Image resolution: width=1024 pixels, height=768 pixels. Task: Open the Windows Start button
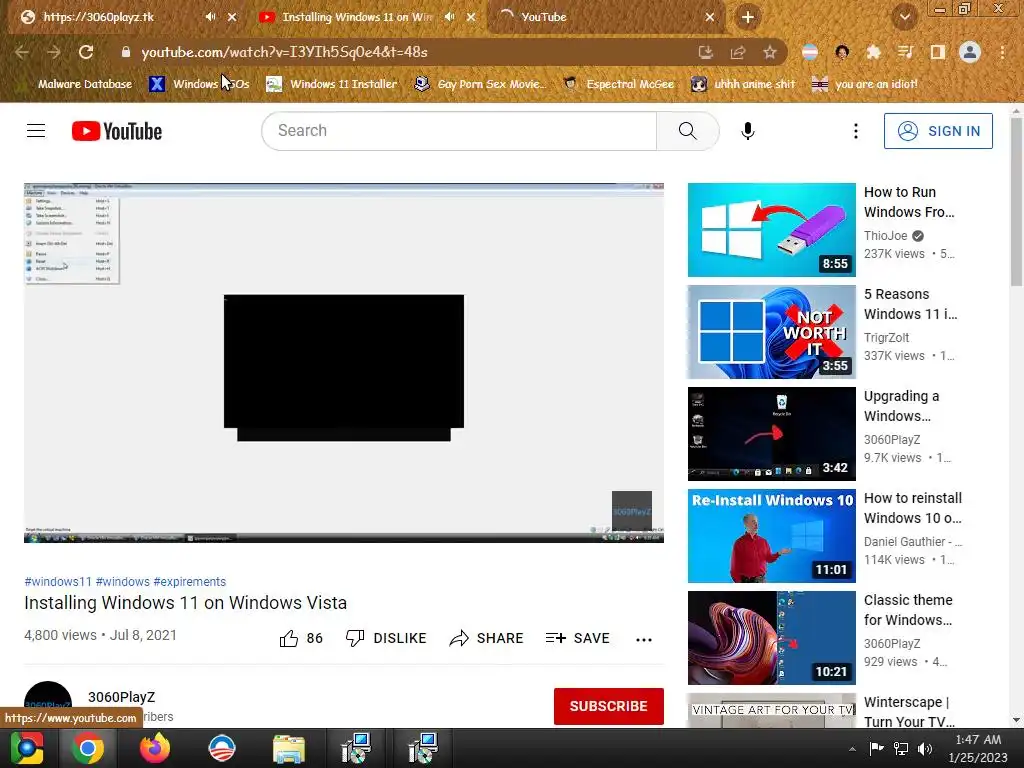(x=27, y=748)
